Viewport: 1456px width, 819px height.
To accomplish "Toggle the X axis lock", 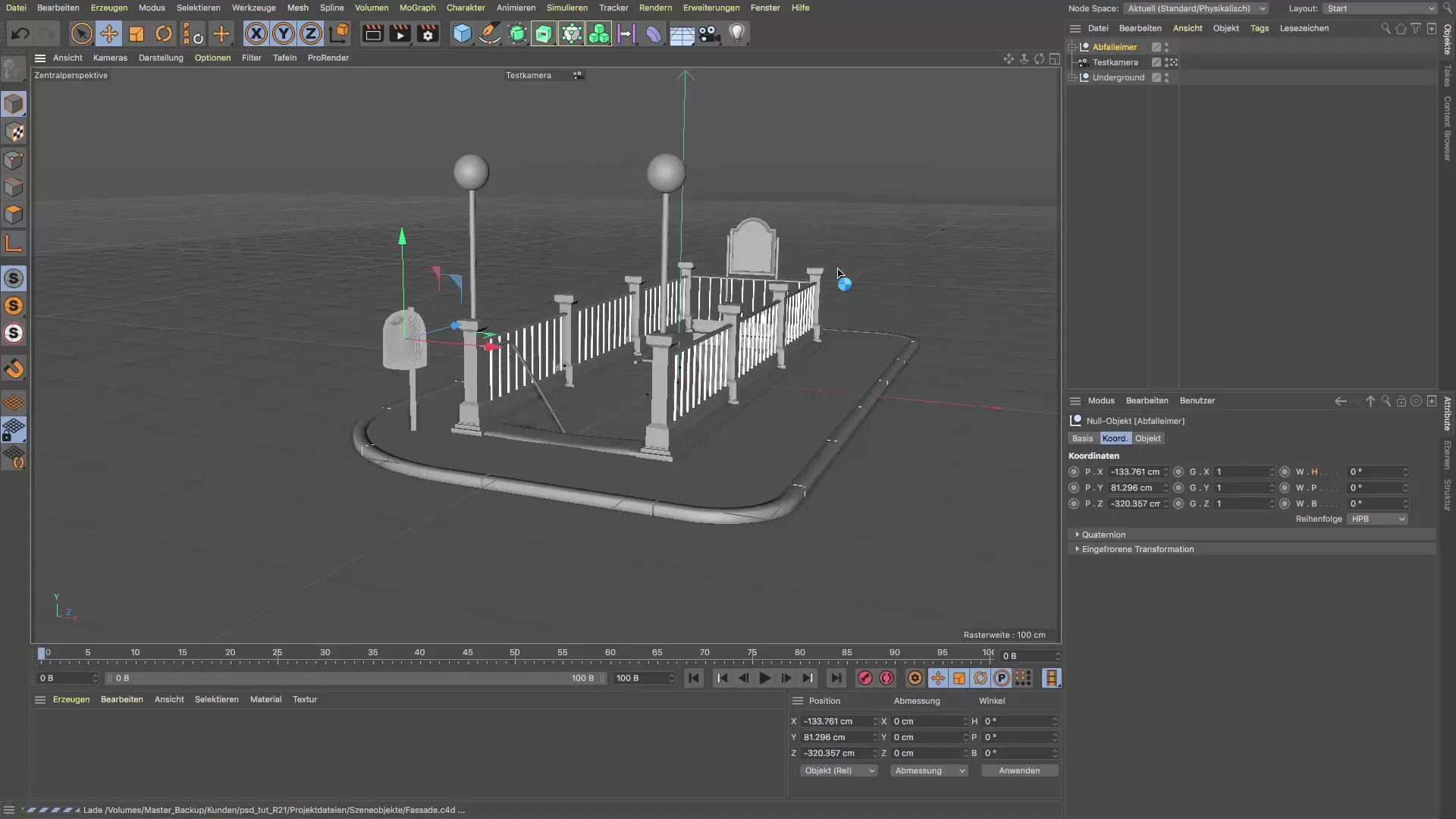I will click(256, 33).
